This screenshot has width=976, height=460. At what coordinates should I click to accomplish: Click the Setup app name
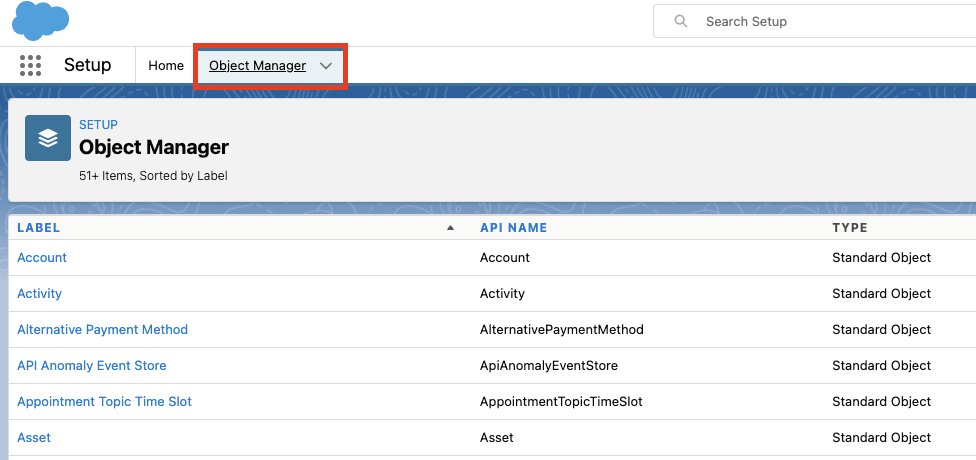coord(88,65)
